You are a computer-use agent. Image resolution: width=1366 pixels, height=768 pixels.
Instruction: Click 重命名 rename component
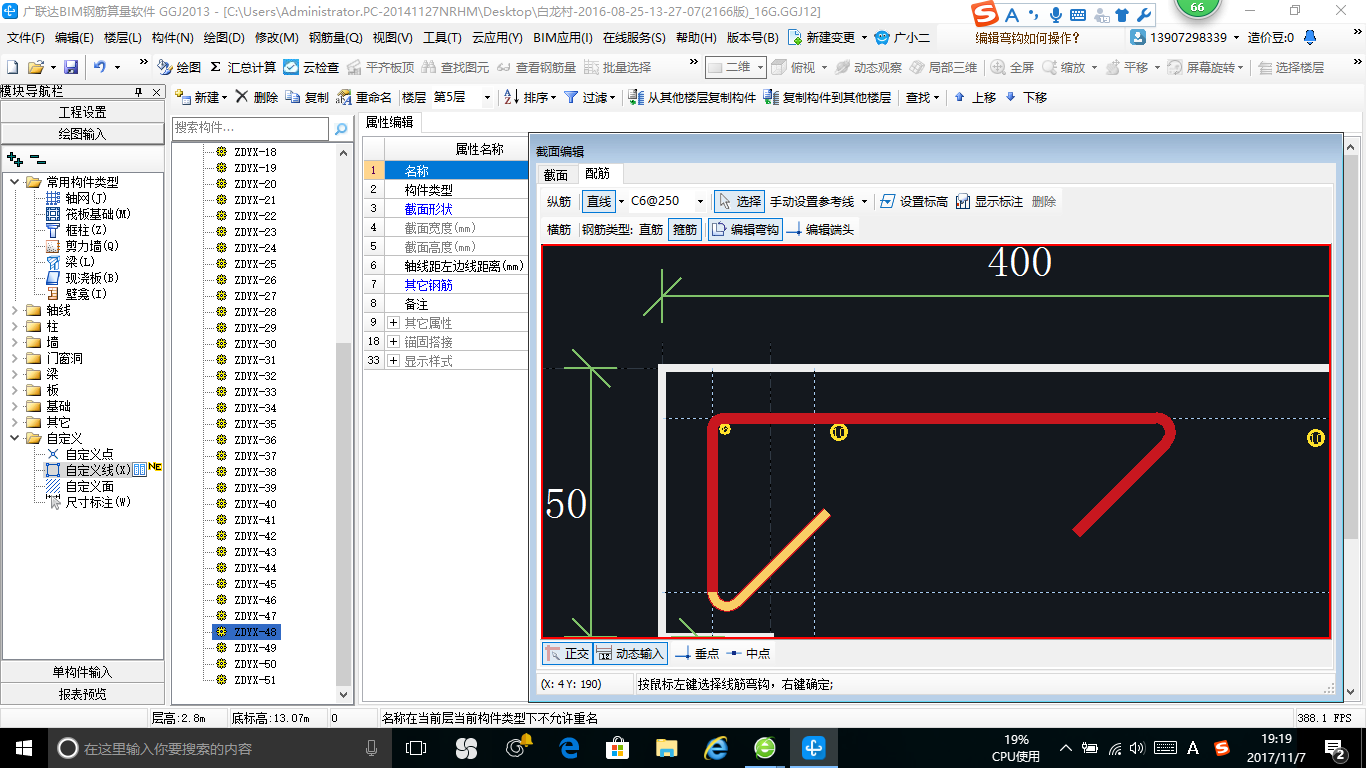[x=364, y=97]
